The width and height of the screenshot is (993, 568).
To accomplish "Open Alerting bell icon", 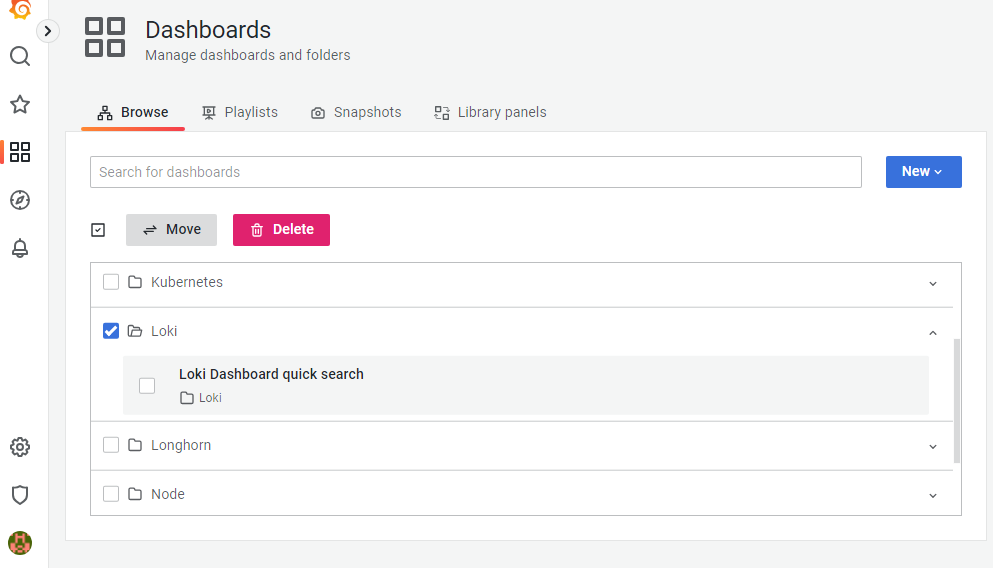I will pos(20,248).
